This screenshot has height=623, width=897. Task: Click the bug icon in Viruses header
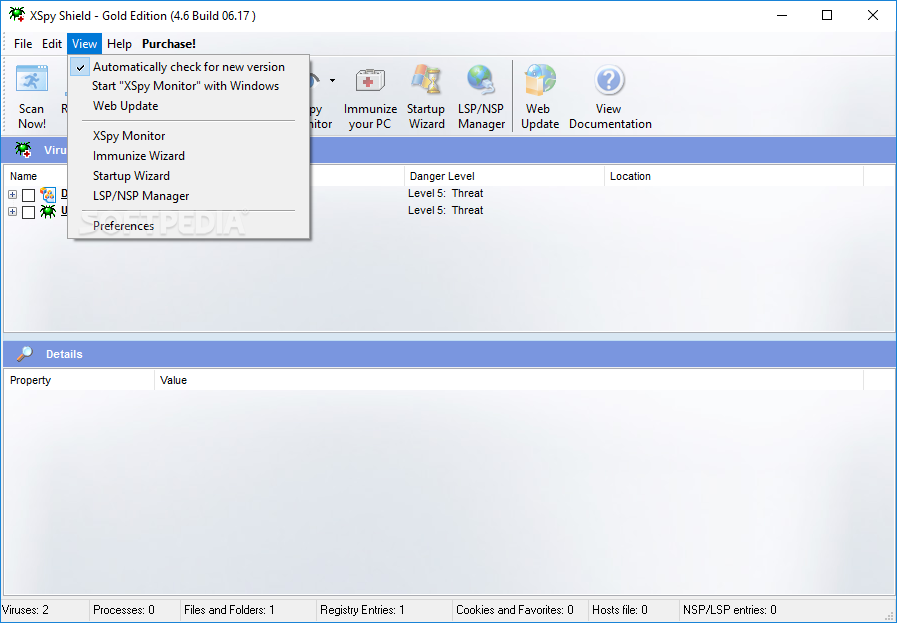23,150
